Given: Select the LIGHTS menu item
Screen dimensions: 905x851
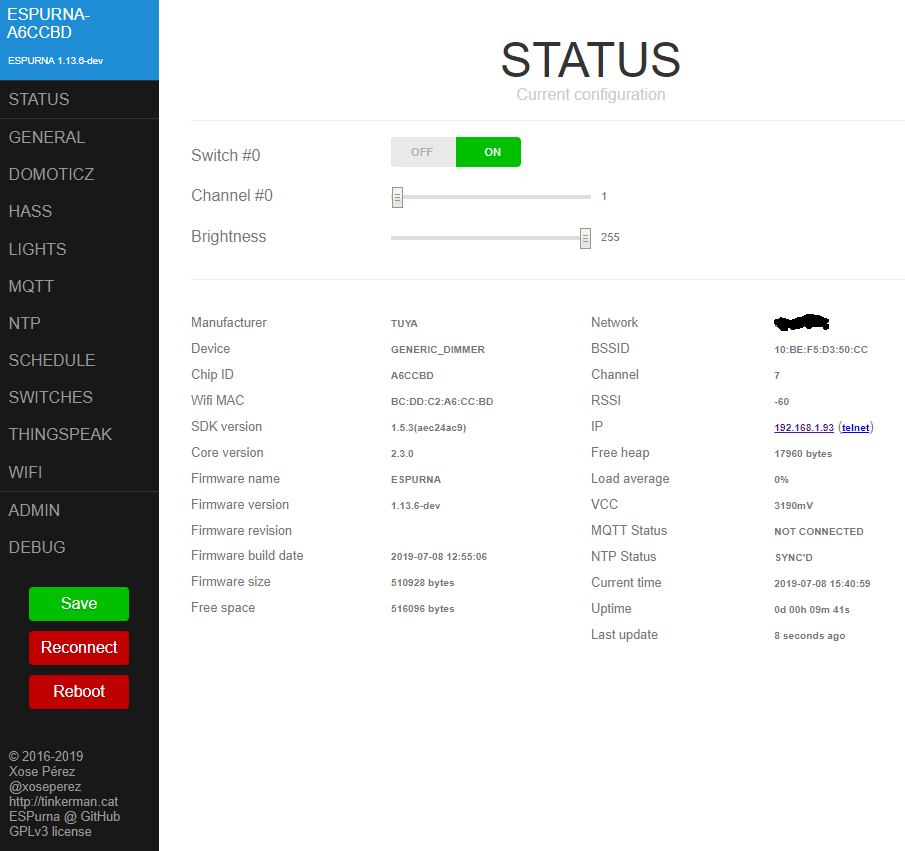Looking at the screenshot, I should click(79, 249).
